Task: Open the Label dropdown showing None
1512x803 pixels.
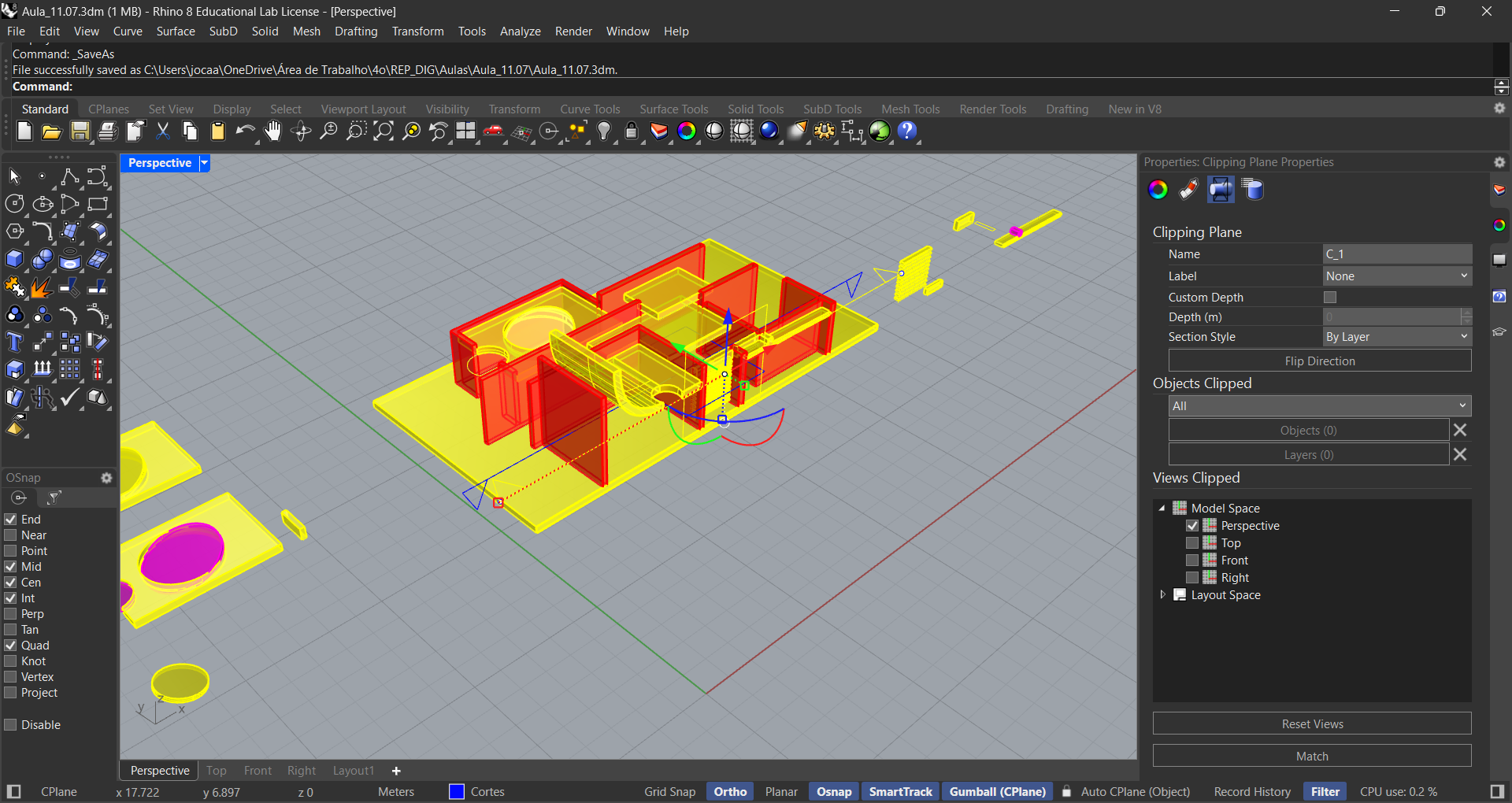Action: (1397, 276)
